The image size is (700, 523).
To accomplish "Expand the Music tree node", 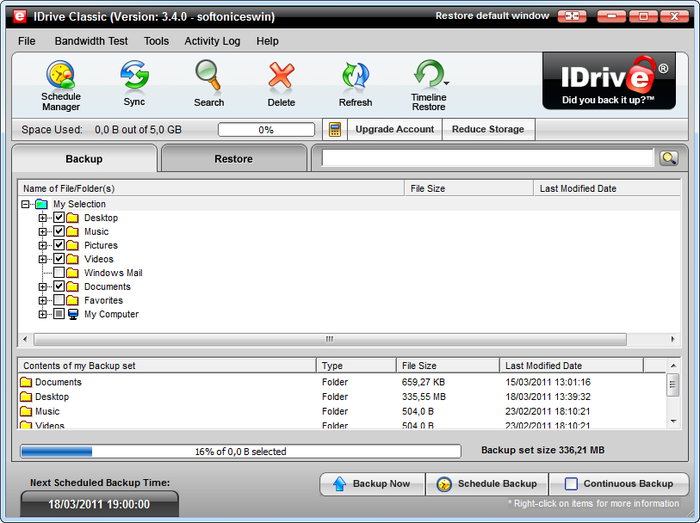I will point(42,232).
